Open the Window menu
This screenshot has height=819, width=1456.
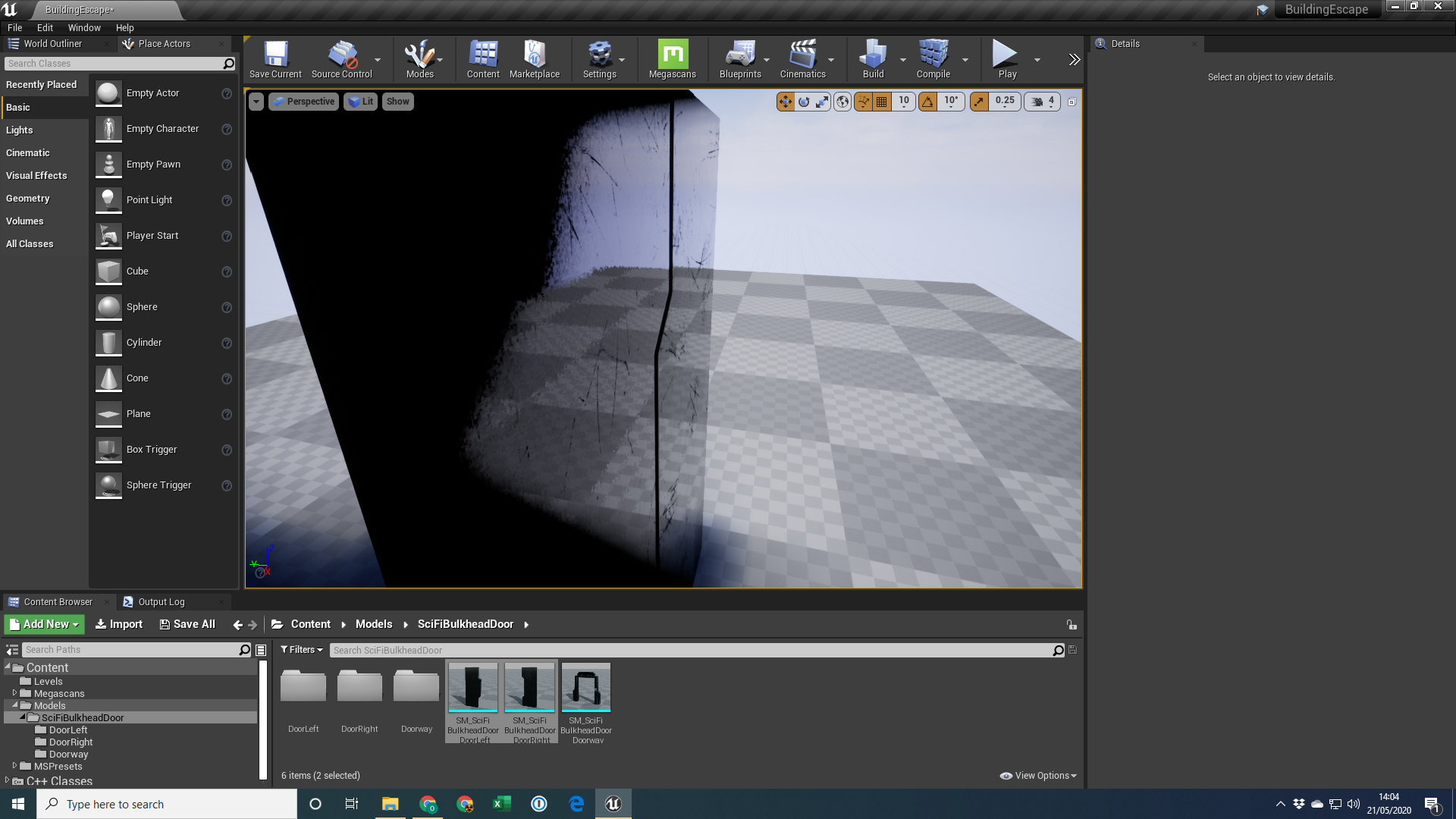click(84, 27)
